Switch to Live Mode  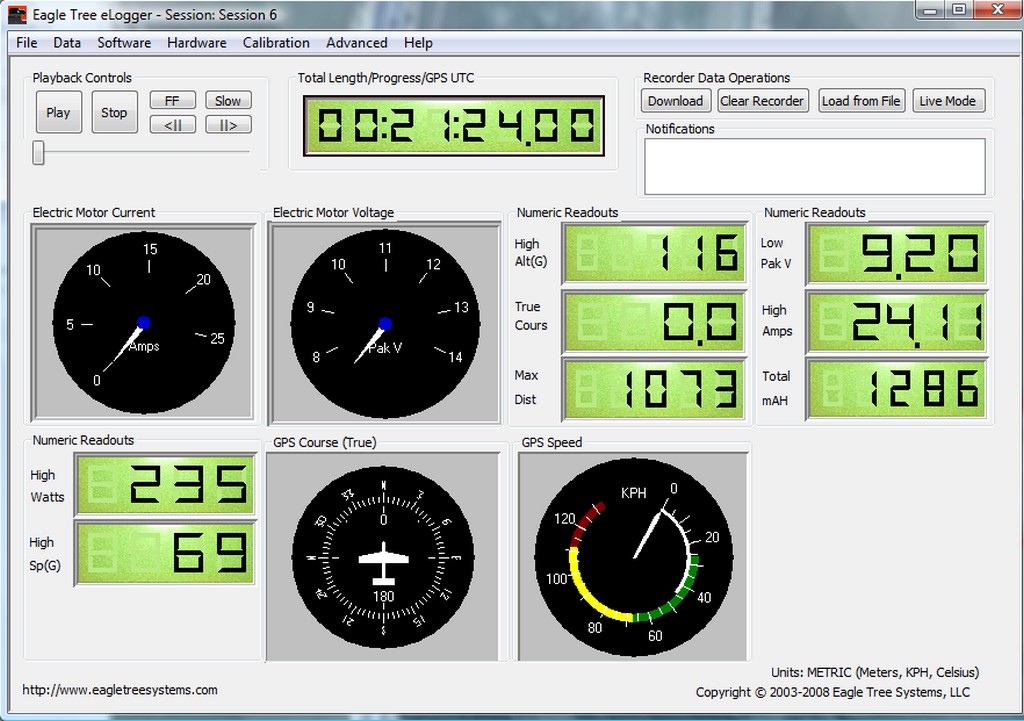(x=948, y=101)
